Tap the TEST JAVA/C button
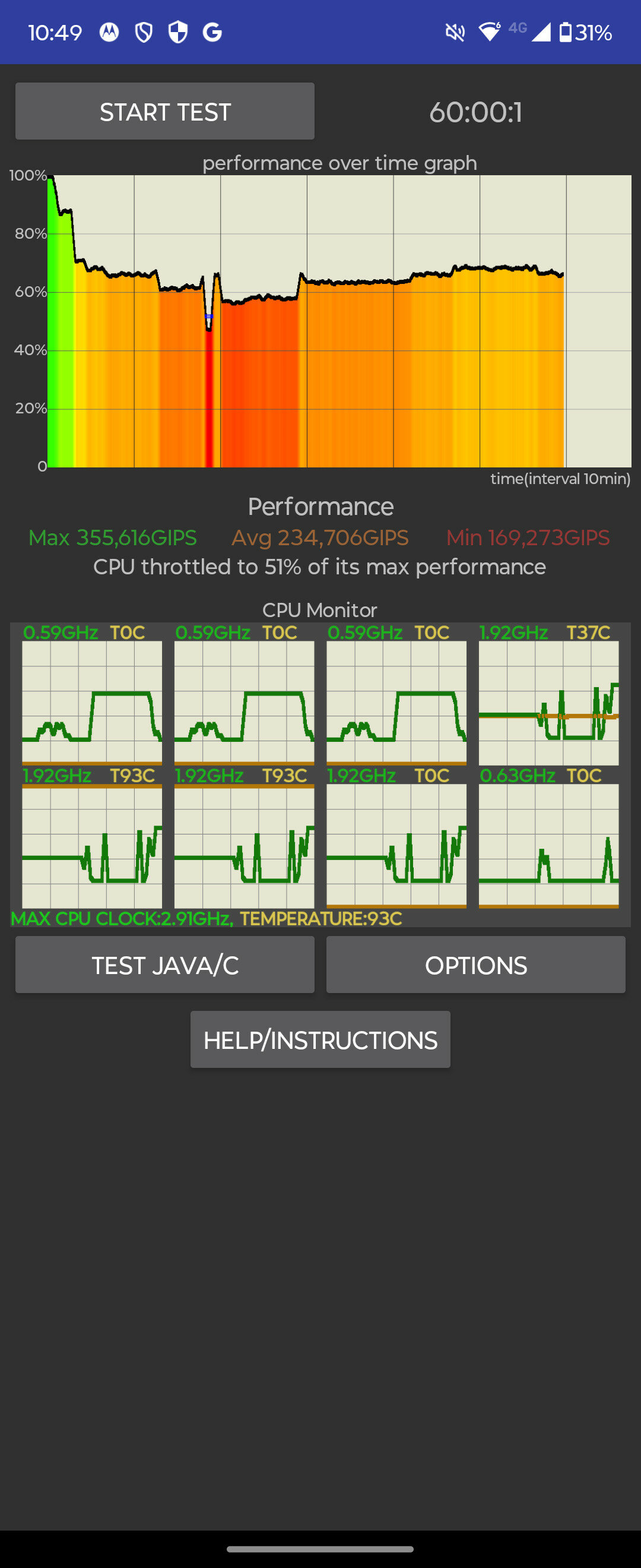The height and width of the screenshot is (1568, 641). [165, 965]
